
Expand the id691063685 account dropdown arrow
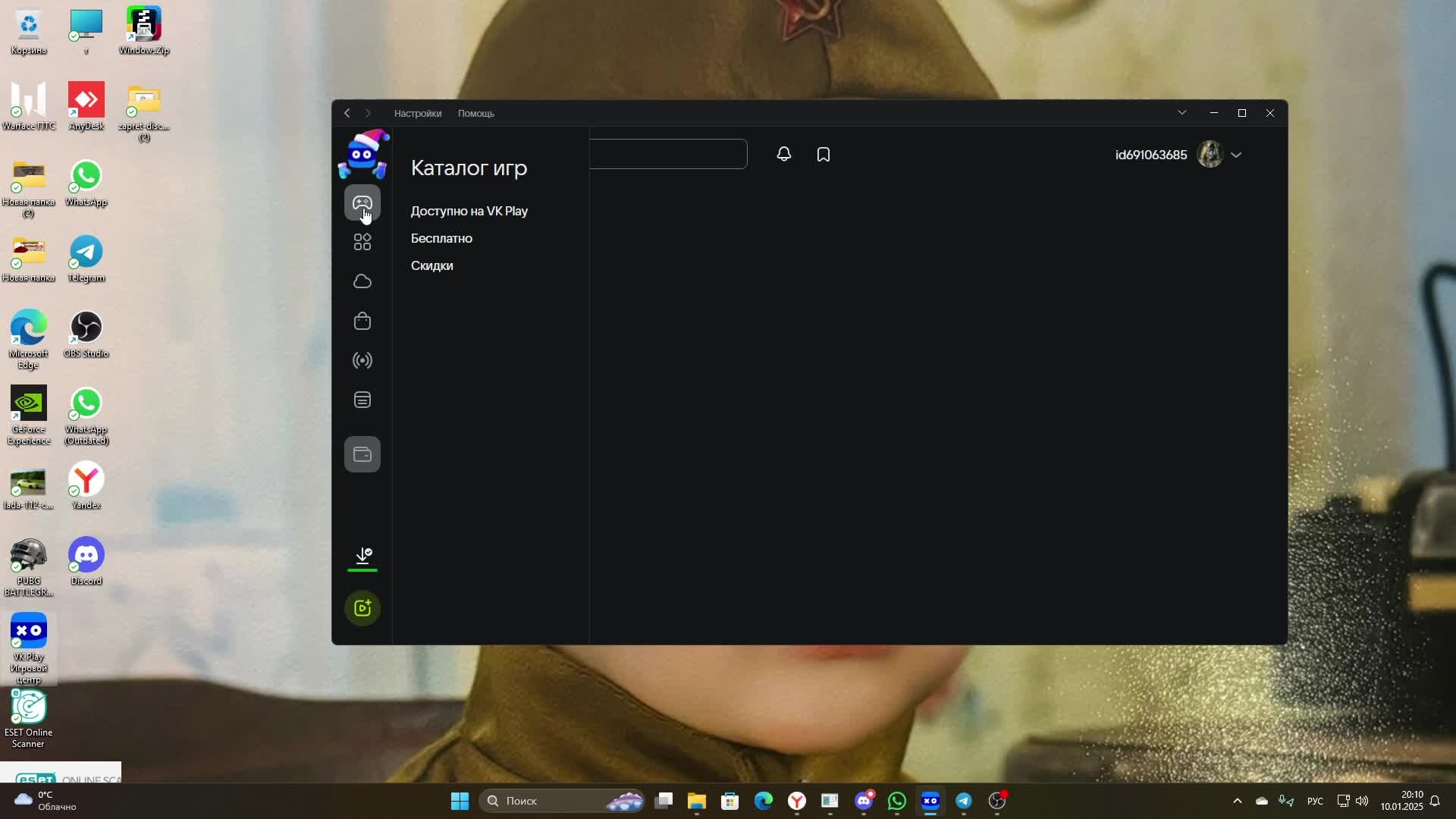(1236, 155)
